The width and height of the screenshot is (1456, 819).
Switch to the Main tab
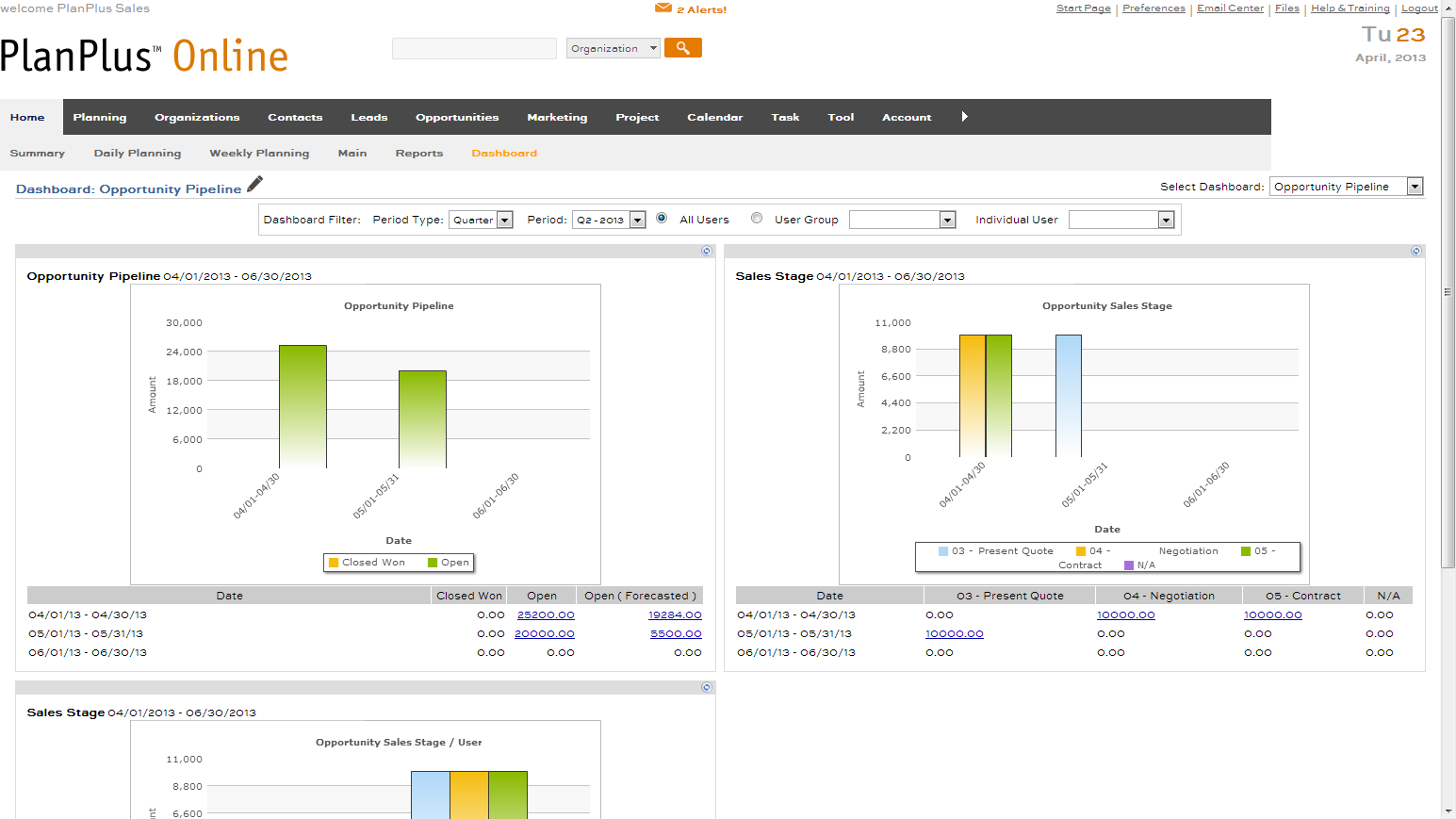[x=352, y=153]
